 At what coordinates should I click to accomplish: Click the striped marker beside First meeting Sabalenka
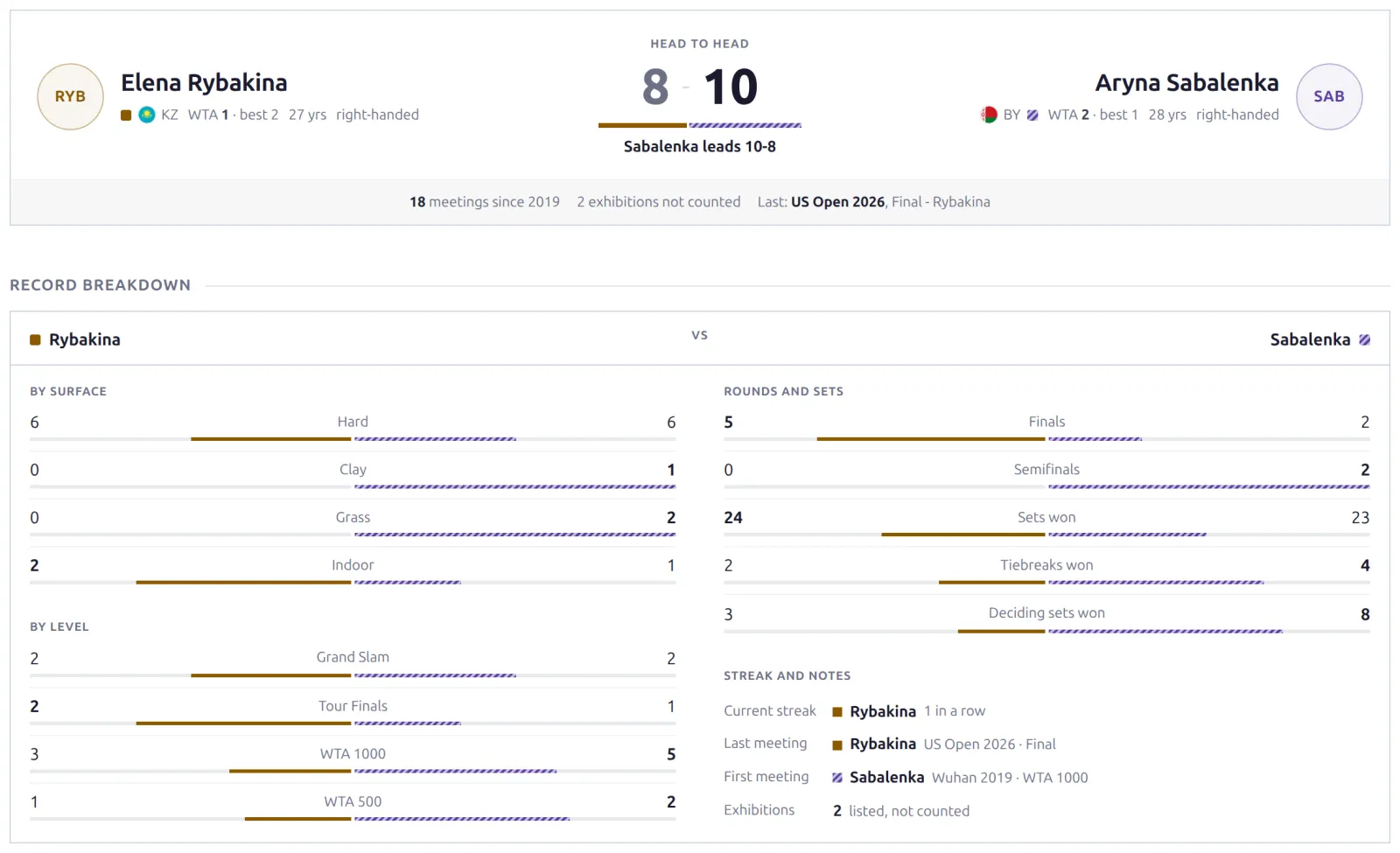coord(837,778)
